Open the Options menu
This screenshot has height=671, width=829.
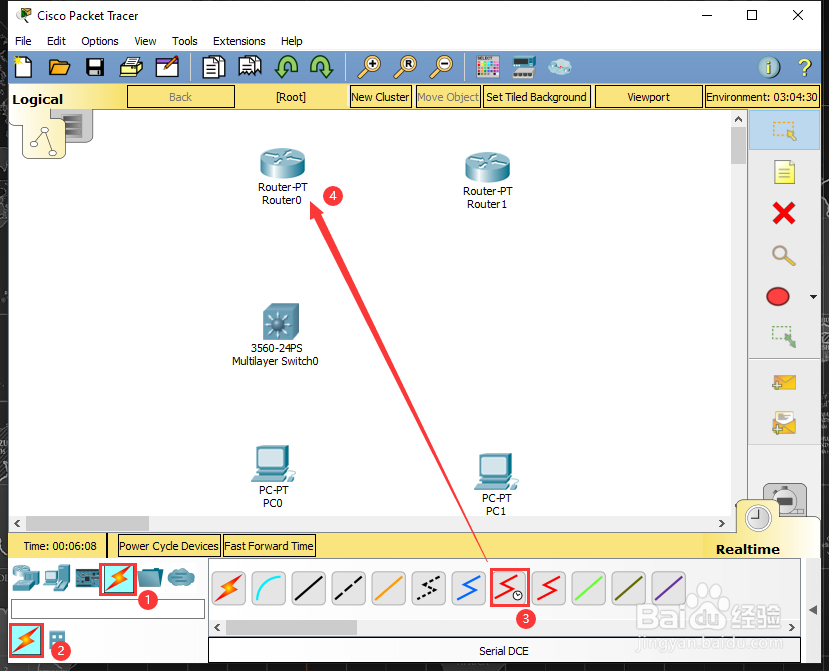tap(100, 41)
